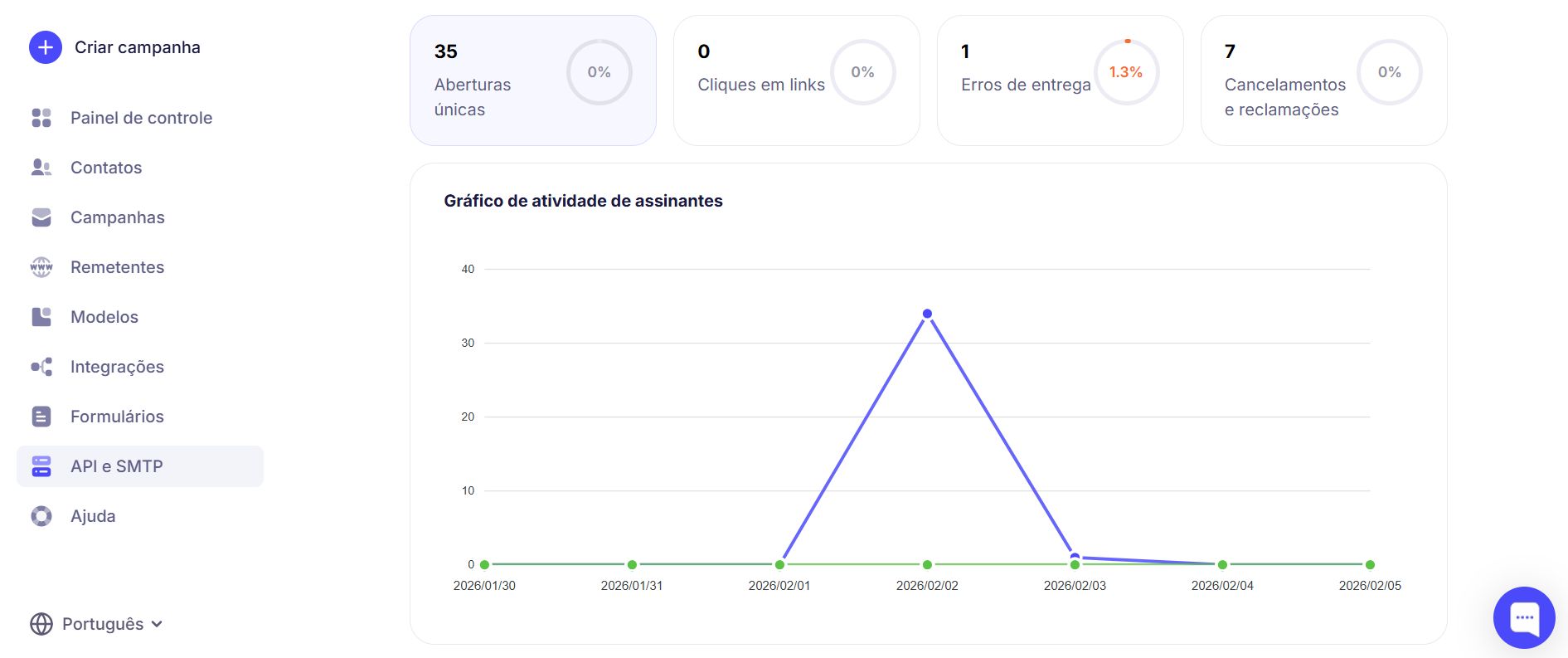The width and height of the screenshot is (1568, 658).
Task: Click the Modelos template icon
Action: (41, 317)
